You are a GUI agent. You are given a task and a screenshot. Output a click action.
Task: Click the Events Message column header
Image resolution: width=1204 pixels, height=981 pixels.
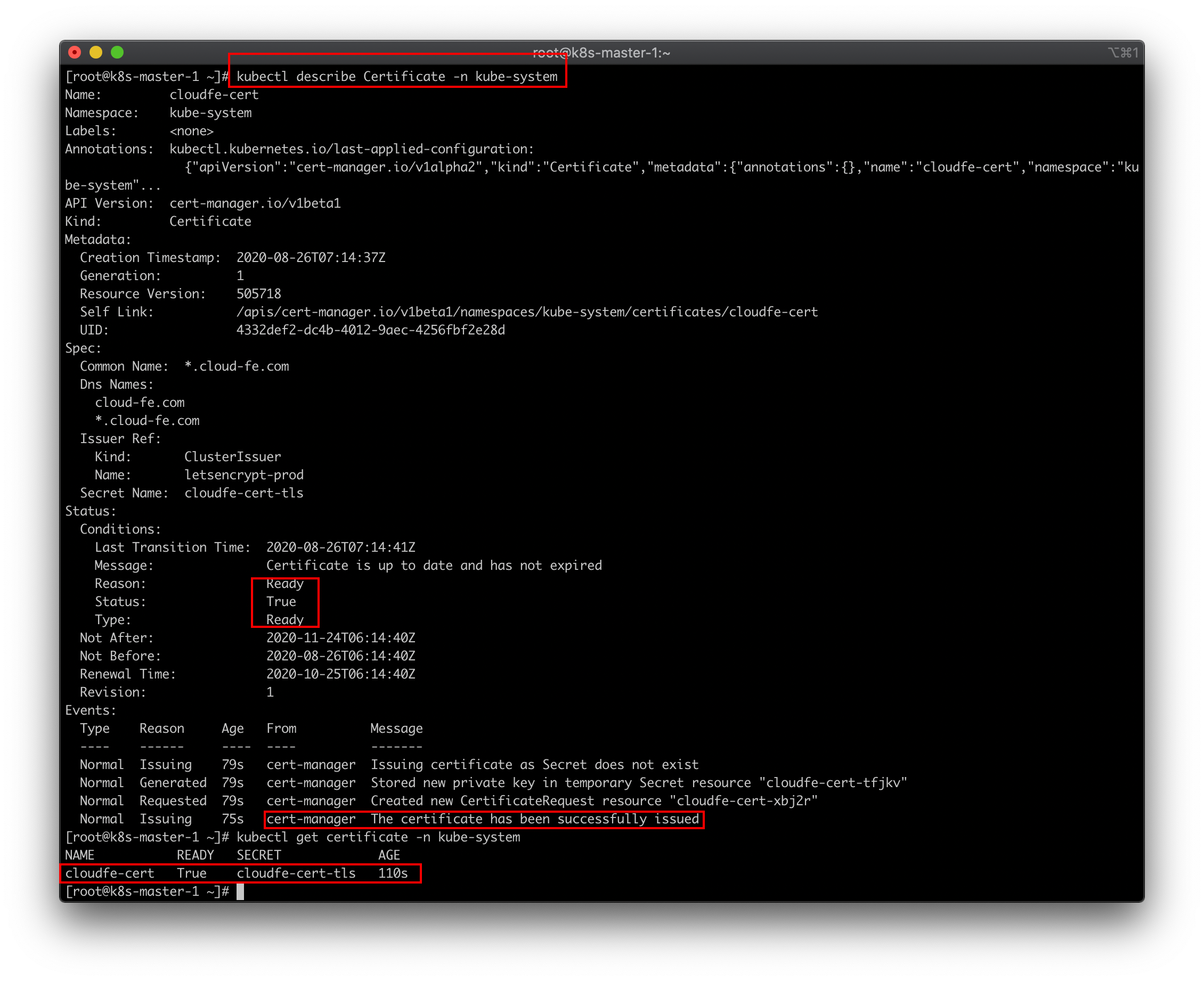pyautogui.click(x=396, y=729)
